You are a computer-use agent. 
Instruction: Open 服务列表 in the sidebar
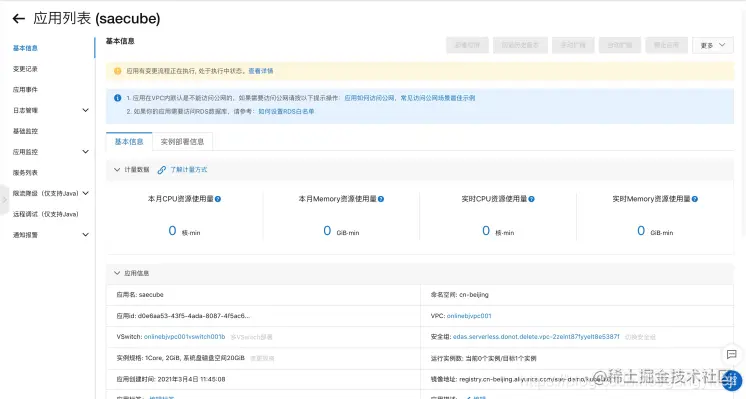tap(25, 173)
